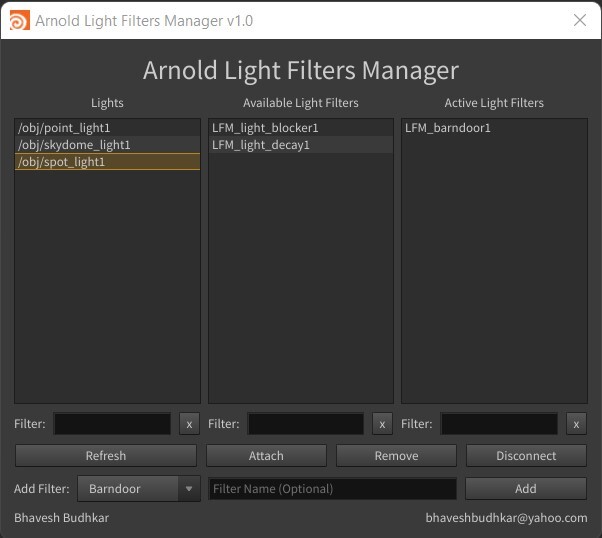
Task: Clear the Lights filter with x
Action: coord(189,424)
